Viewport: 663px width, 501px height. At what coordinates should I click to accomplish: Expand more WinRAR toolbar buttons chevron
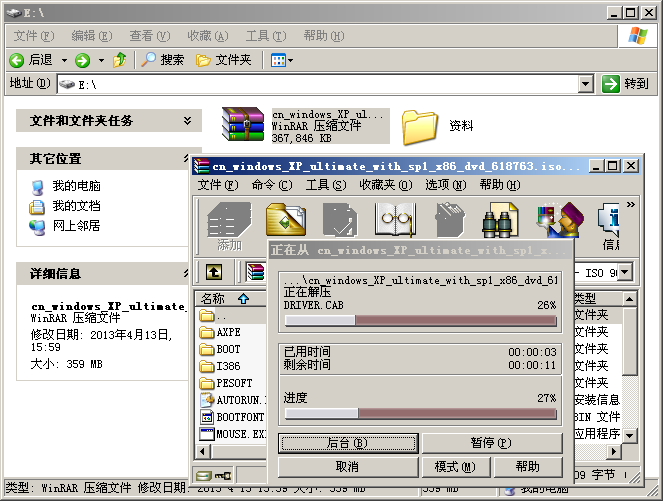pos(630,205)
